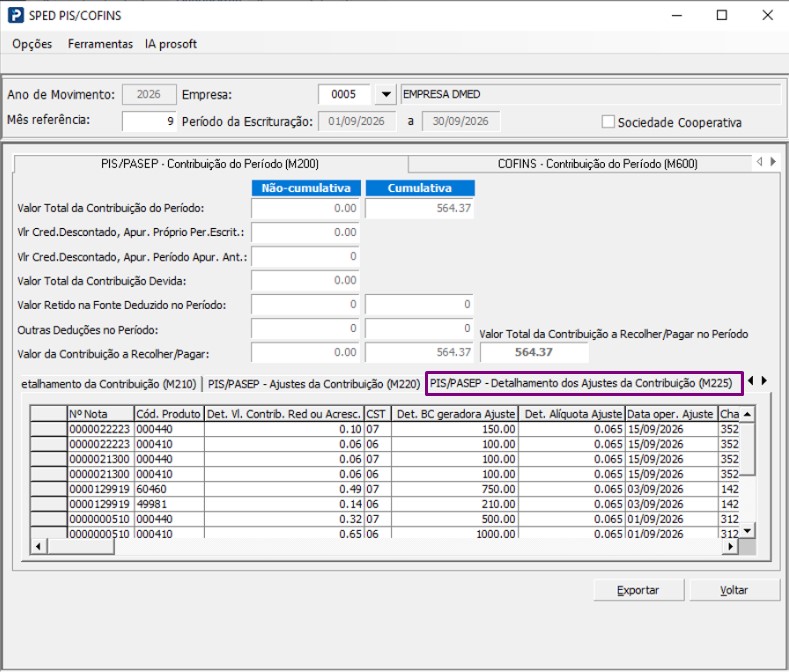
Task: Click the BC value 210.00 cell
Action: click(455, 504)
